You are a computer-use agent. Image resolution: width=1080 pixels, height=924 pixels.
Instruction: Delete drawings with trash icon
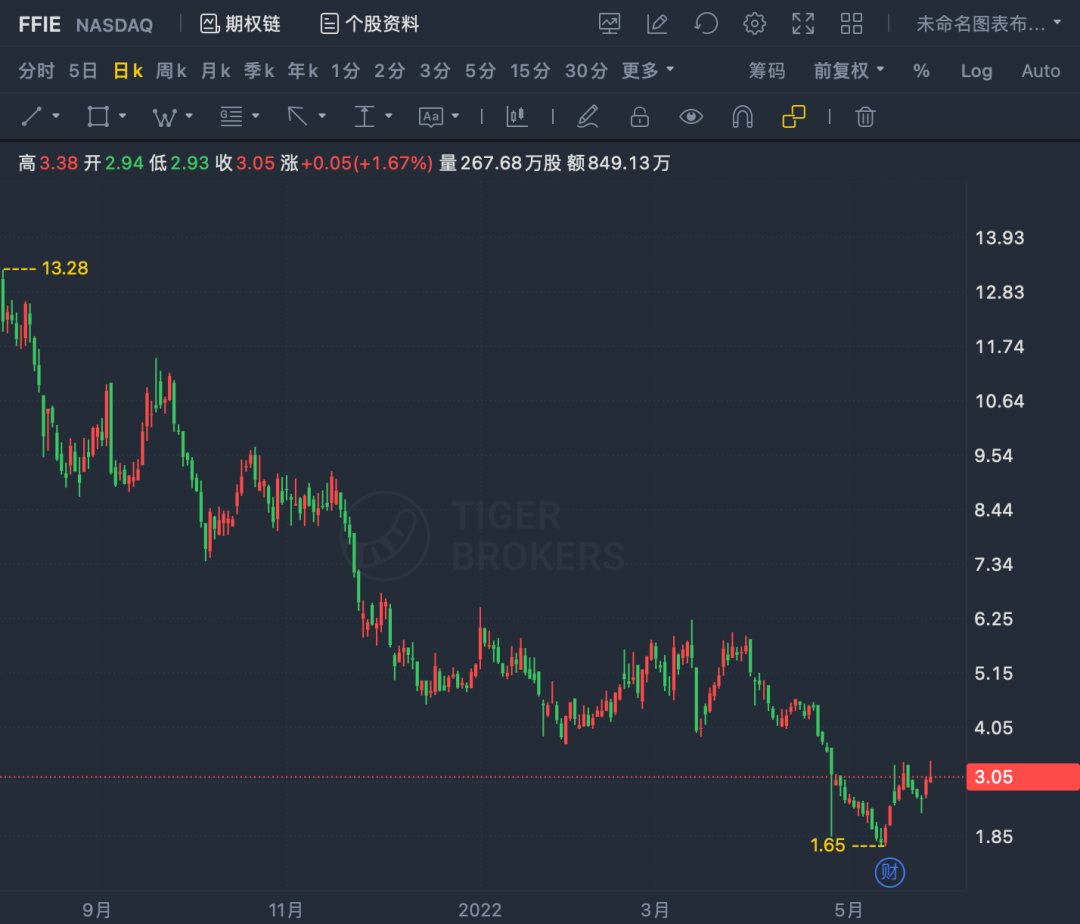865,116
